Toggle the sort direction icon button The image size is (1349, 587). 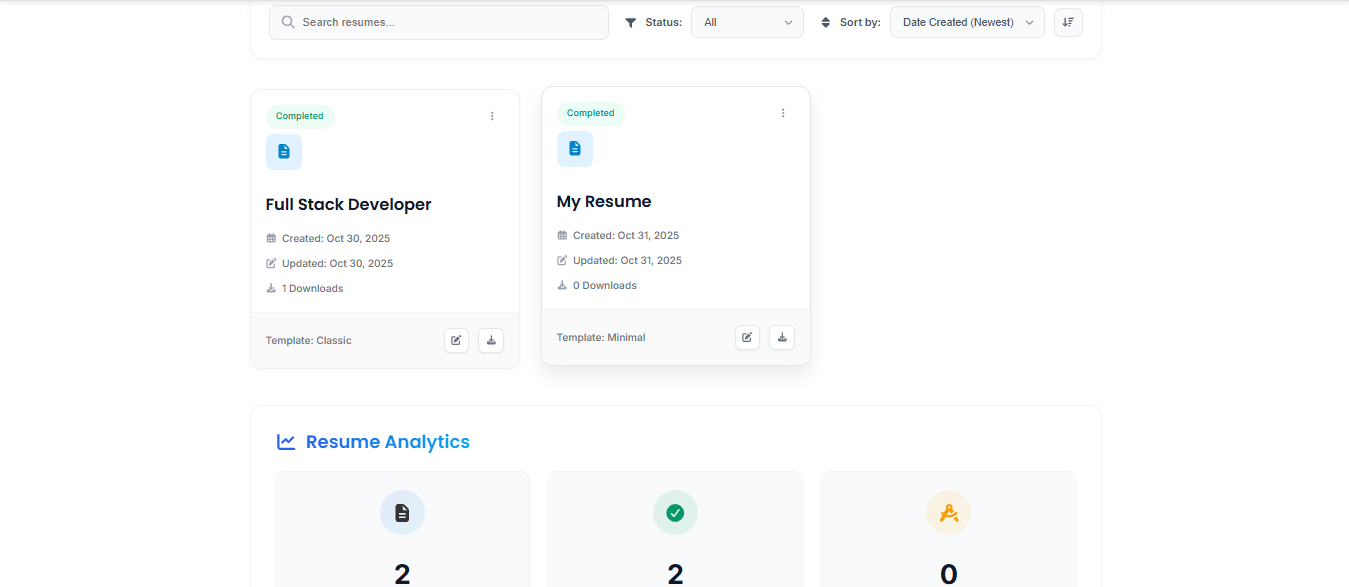[1068, 22]
